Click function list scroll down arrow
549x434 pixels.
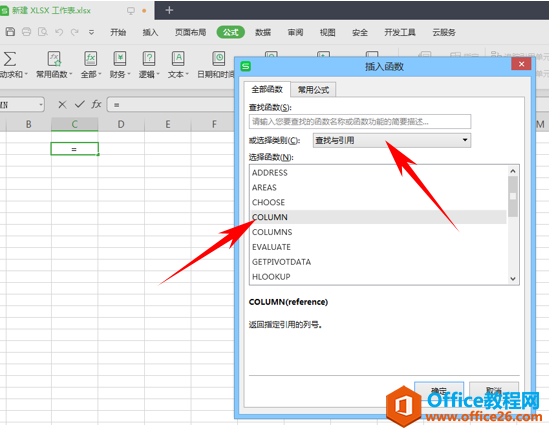pos(513,279)
